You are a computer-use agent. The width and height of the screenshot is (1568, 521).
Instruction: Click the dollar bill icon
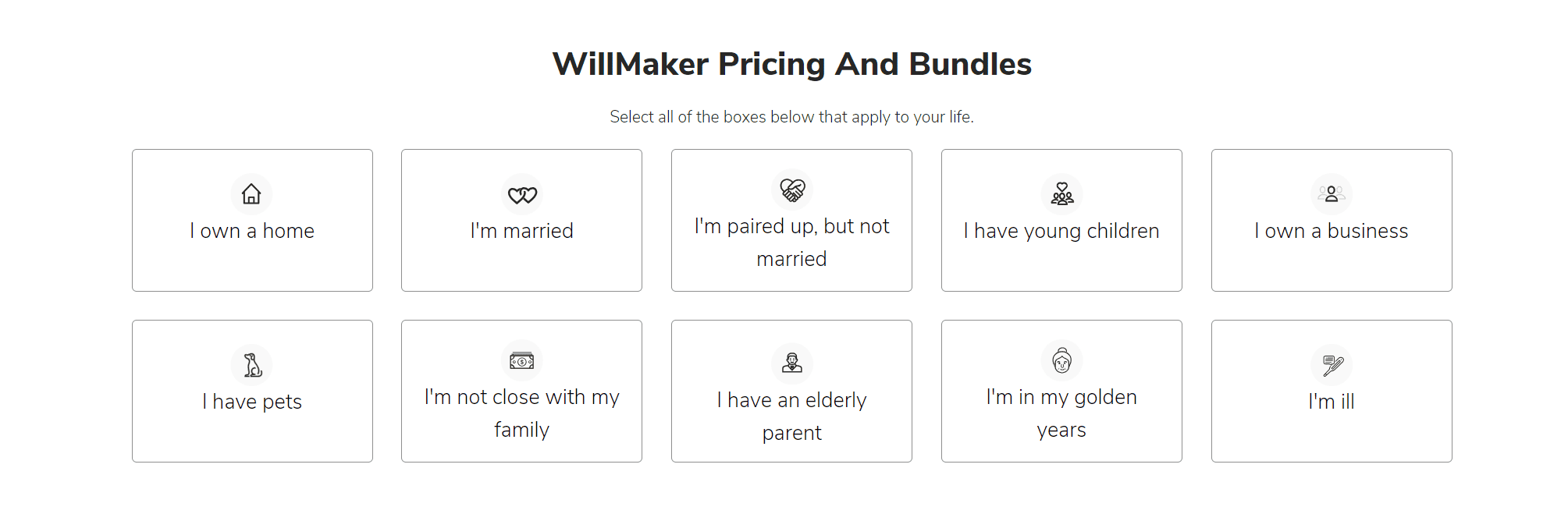(522, 360)
